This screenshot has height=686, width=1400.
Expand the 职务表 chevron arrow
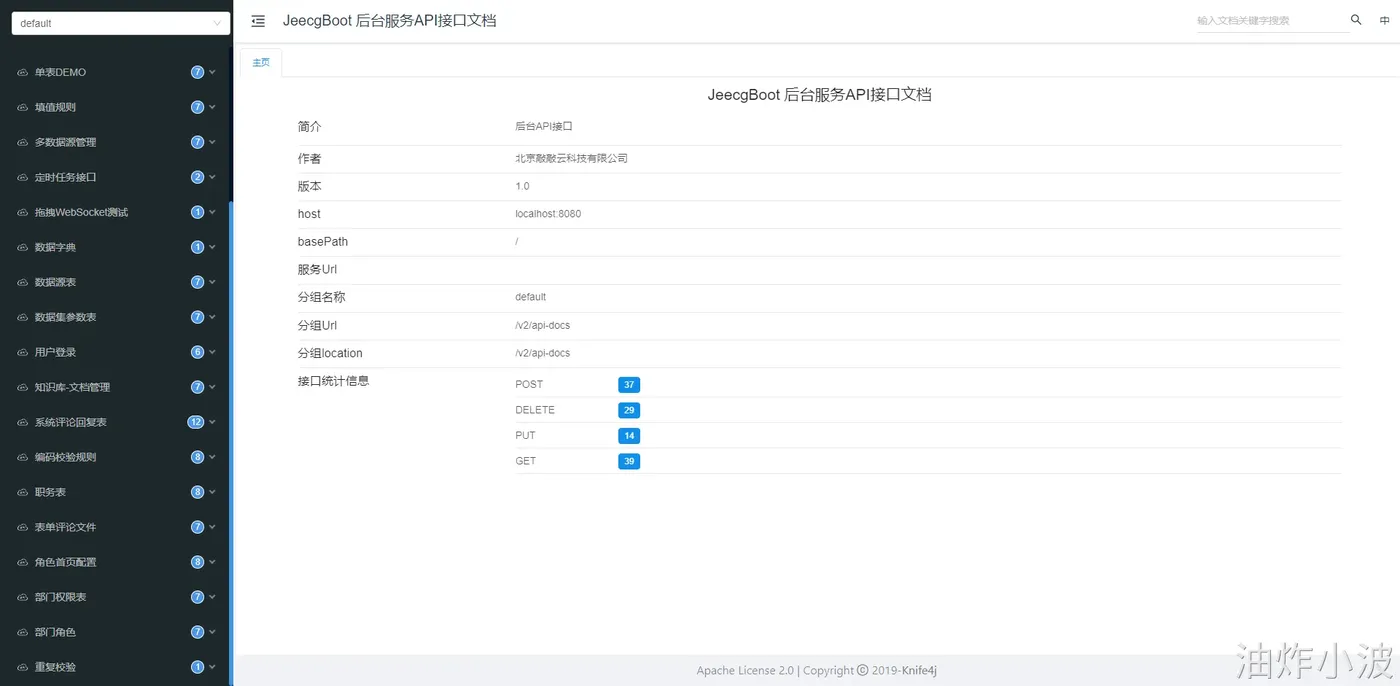click(212, 492)
